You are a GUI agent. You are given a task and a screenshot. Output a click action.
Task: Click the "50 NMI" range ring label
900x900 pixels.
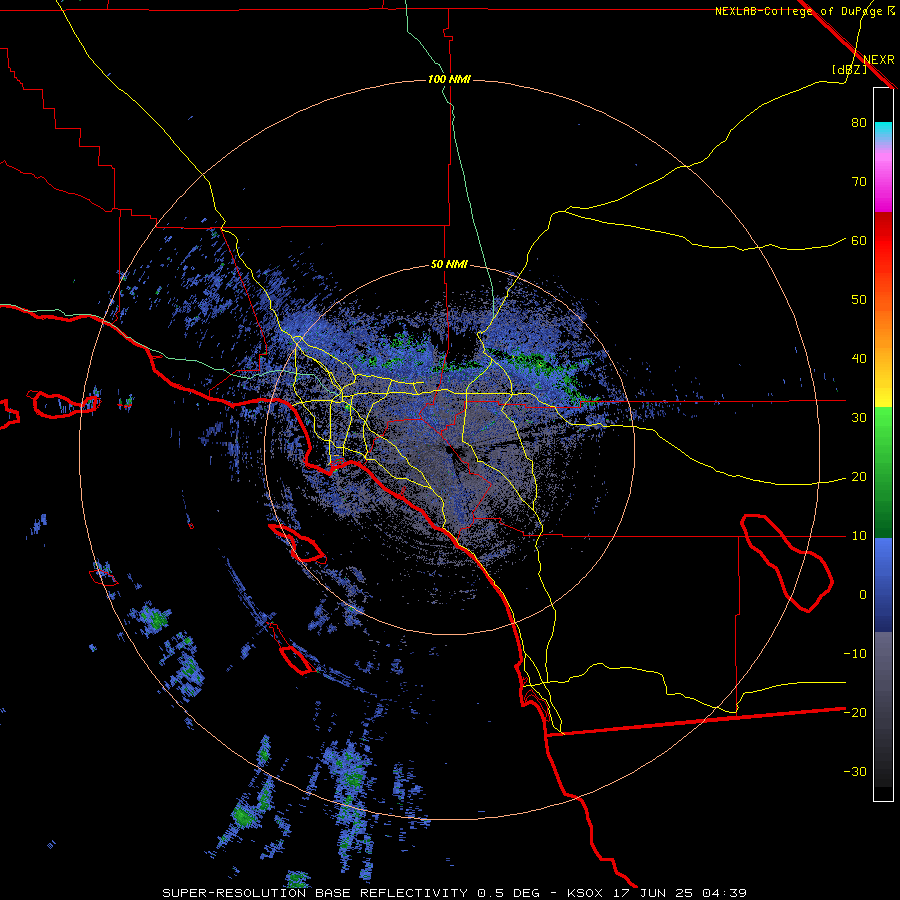tap(449, 265)
